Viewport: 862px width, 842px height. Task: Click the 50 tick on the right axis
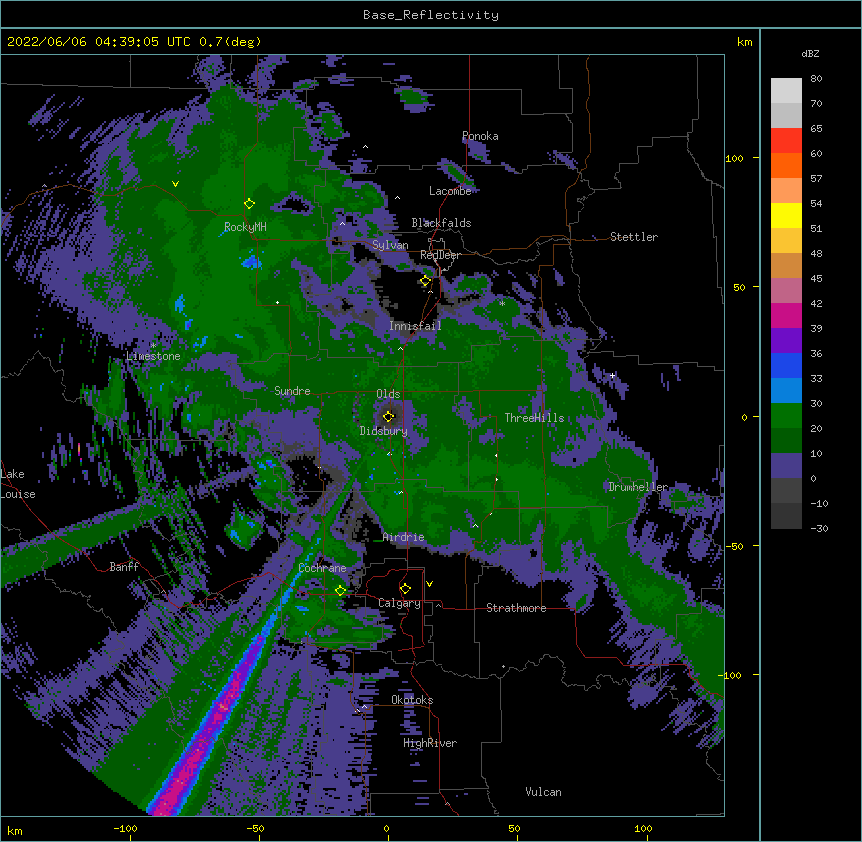coord(739,287)
